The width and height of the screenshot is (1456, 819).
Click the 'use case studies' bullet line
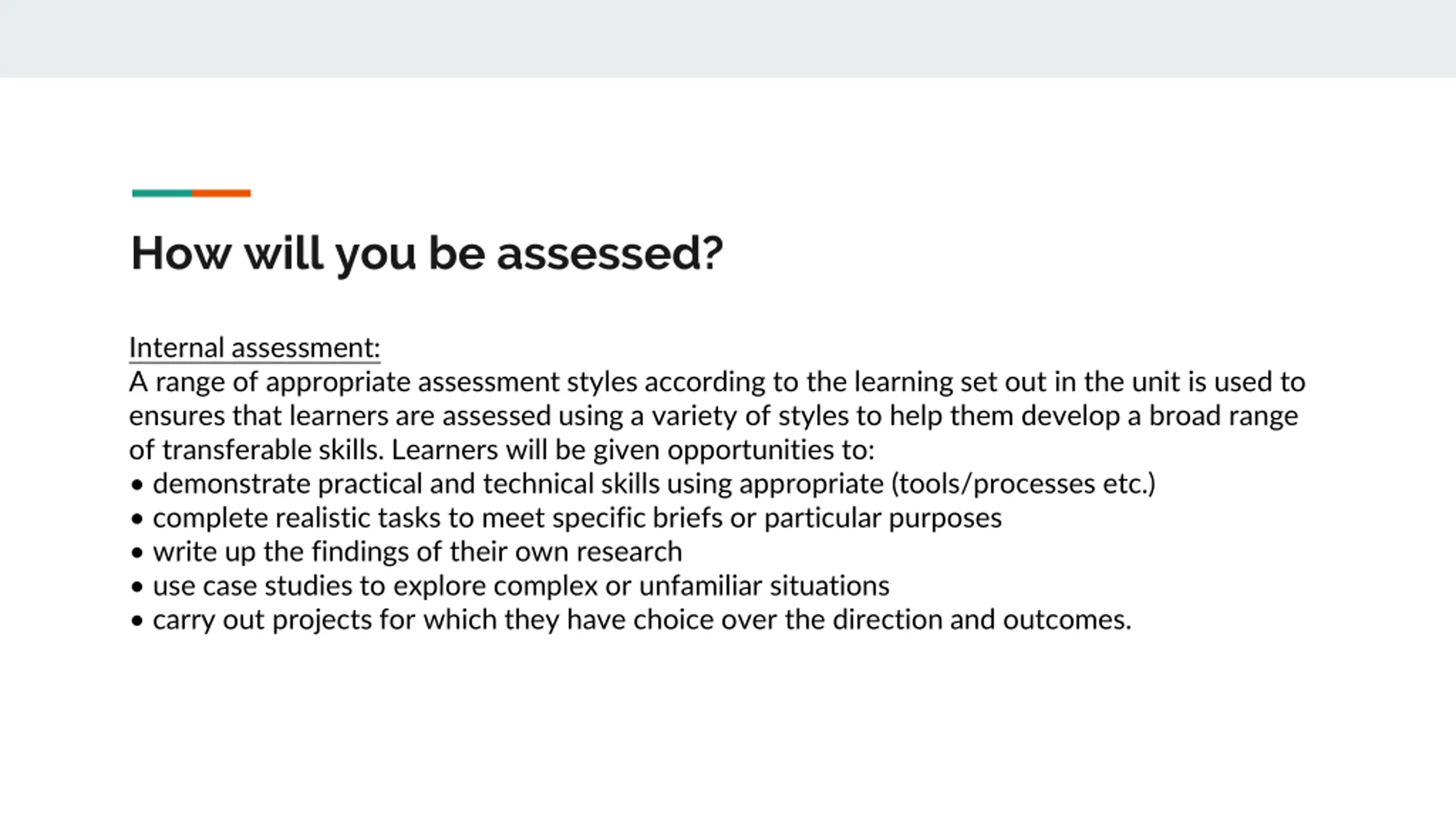(x=510, y=586)
